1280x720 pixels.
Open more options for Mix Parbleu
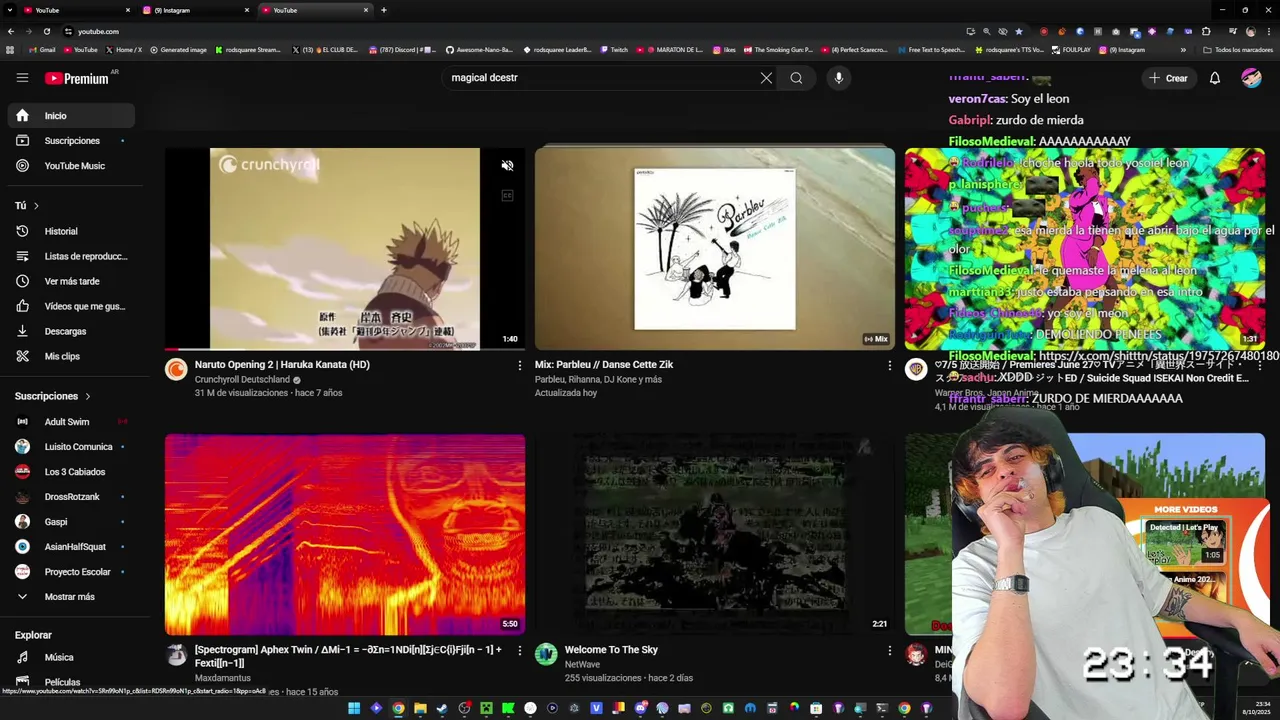point(889,366)
